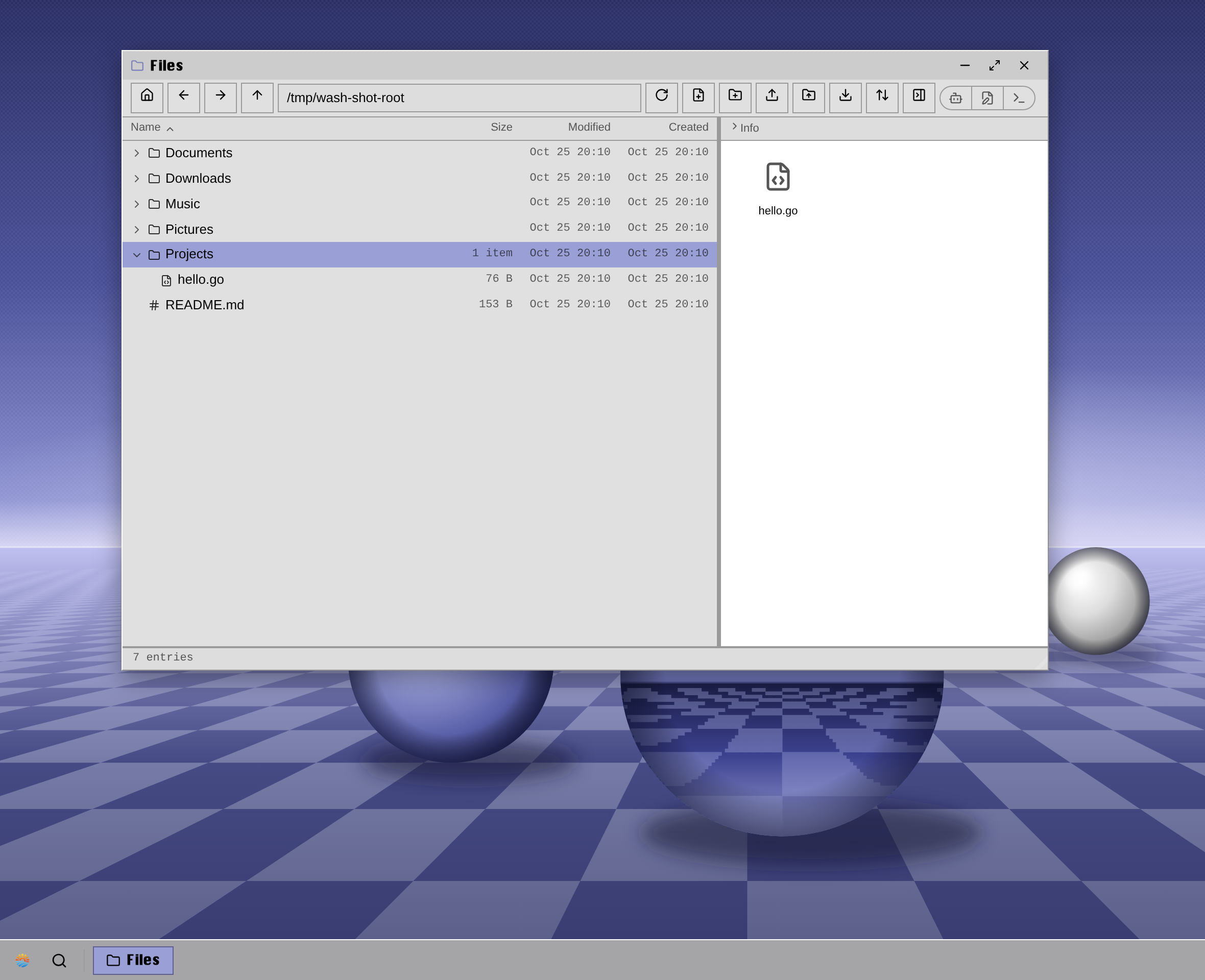Navigate forward with the right arrow

pyautogui.click(x=220, y=97)
